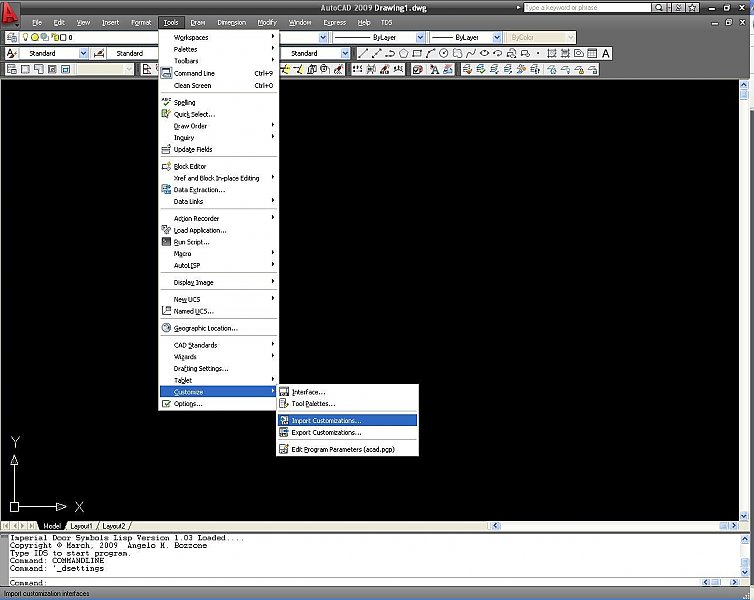Toggle layer 0 lock icon

click(54, 37)
